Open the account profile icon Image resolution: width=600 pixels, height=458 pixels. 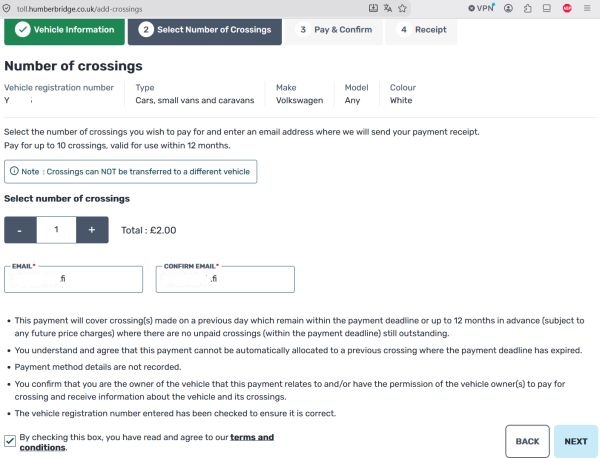coord(508,8)
